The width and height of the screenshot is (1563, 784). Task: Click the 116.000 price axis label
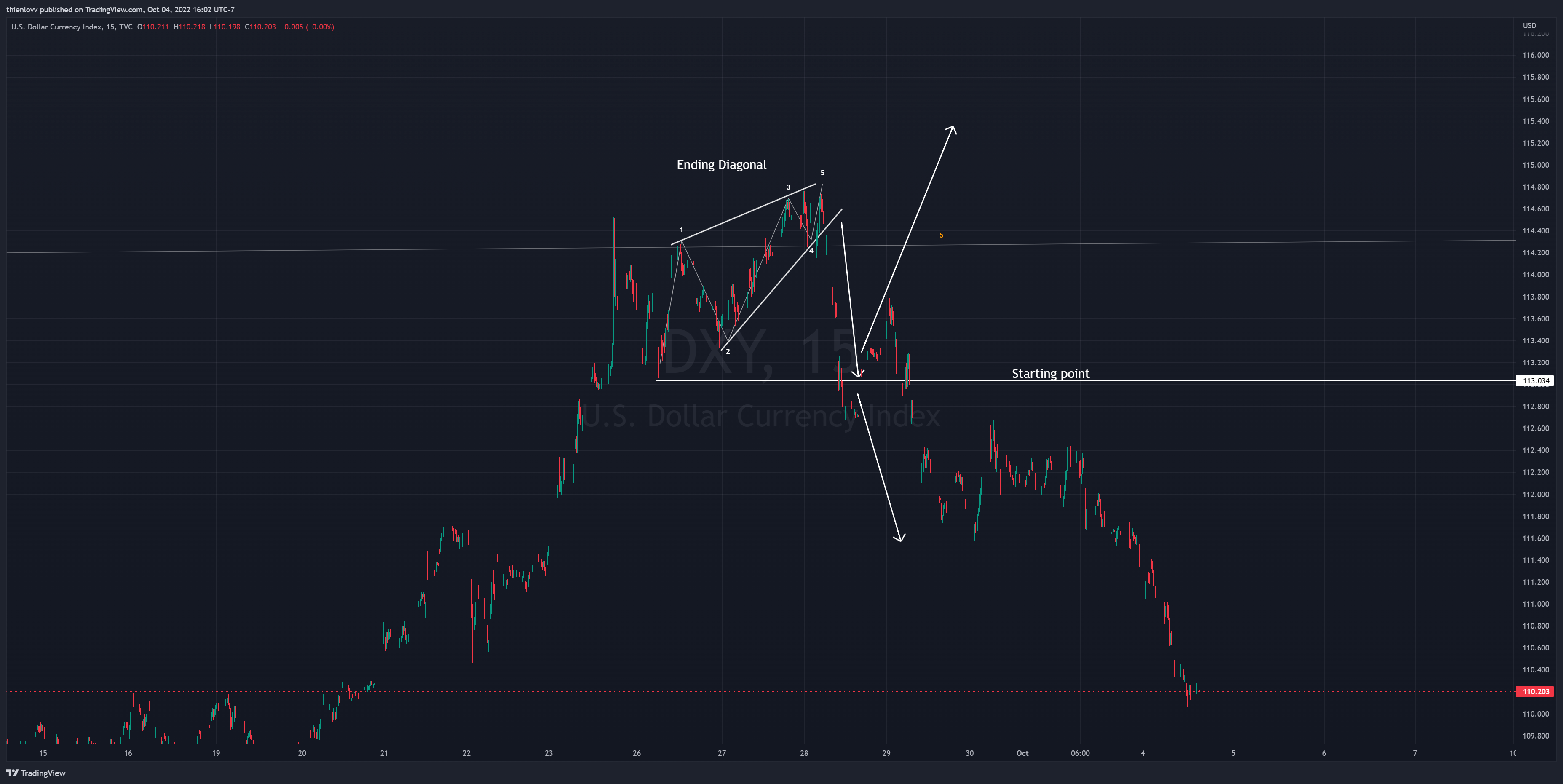pos(1535,55)
